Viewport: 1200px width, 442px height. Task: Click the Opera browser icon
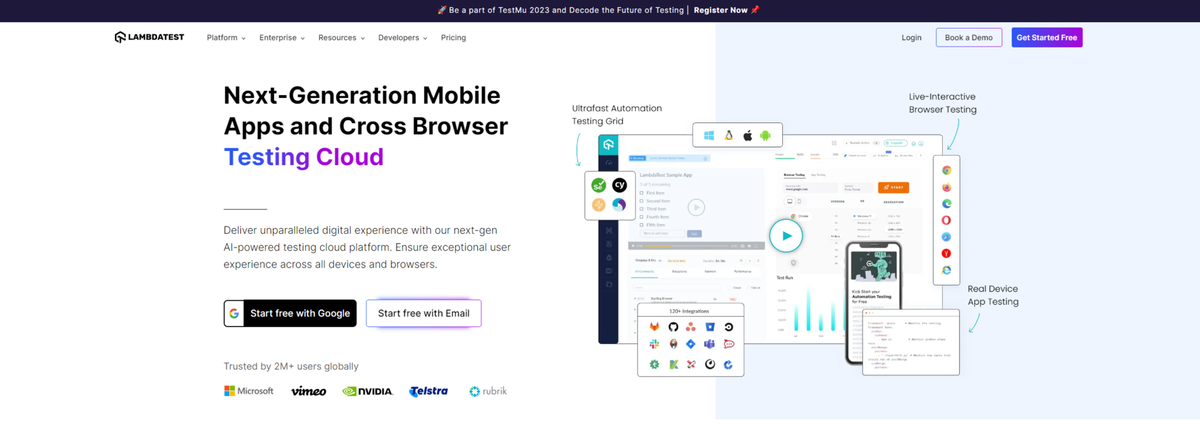click(946, 220)
